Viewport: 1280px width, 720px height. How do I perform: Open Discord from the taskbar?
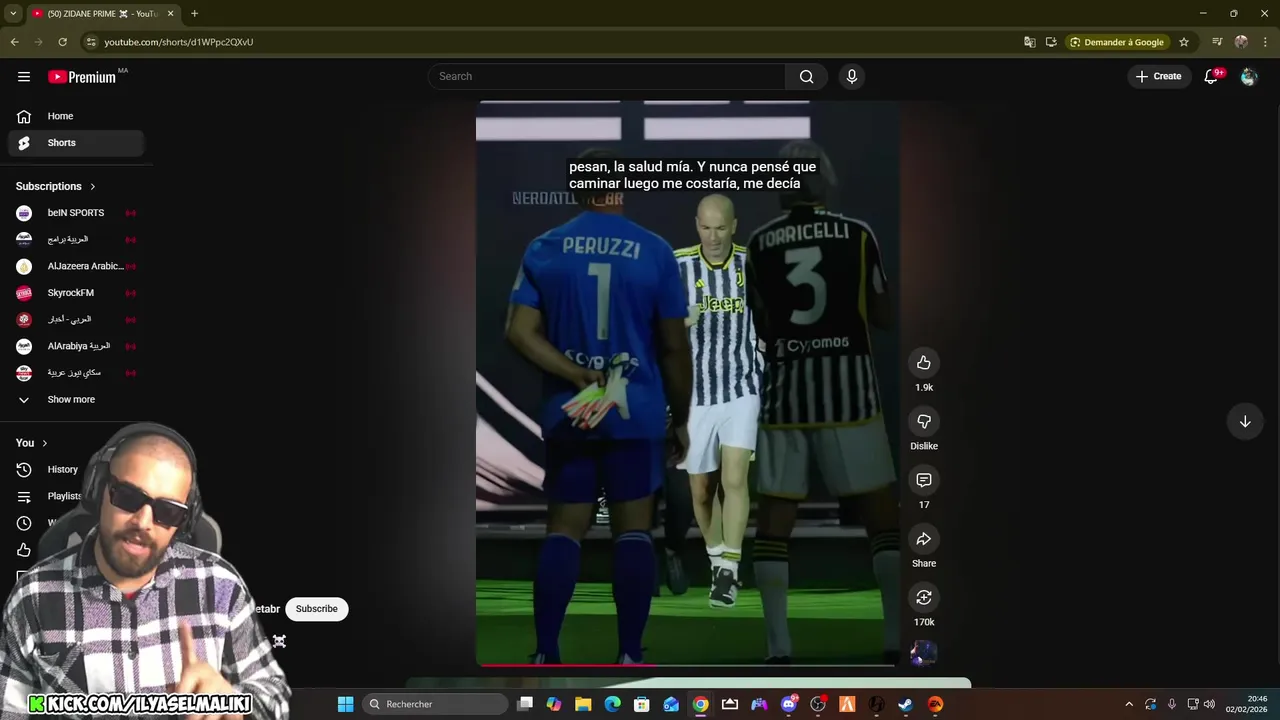(x=789, y=704)
